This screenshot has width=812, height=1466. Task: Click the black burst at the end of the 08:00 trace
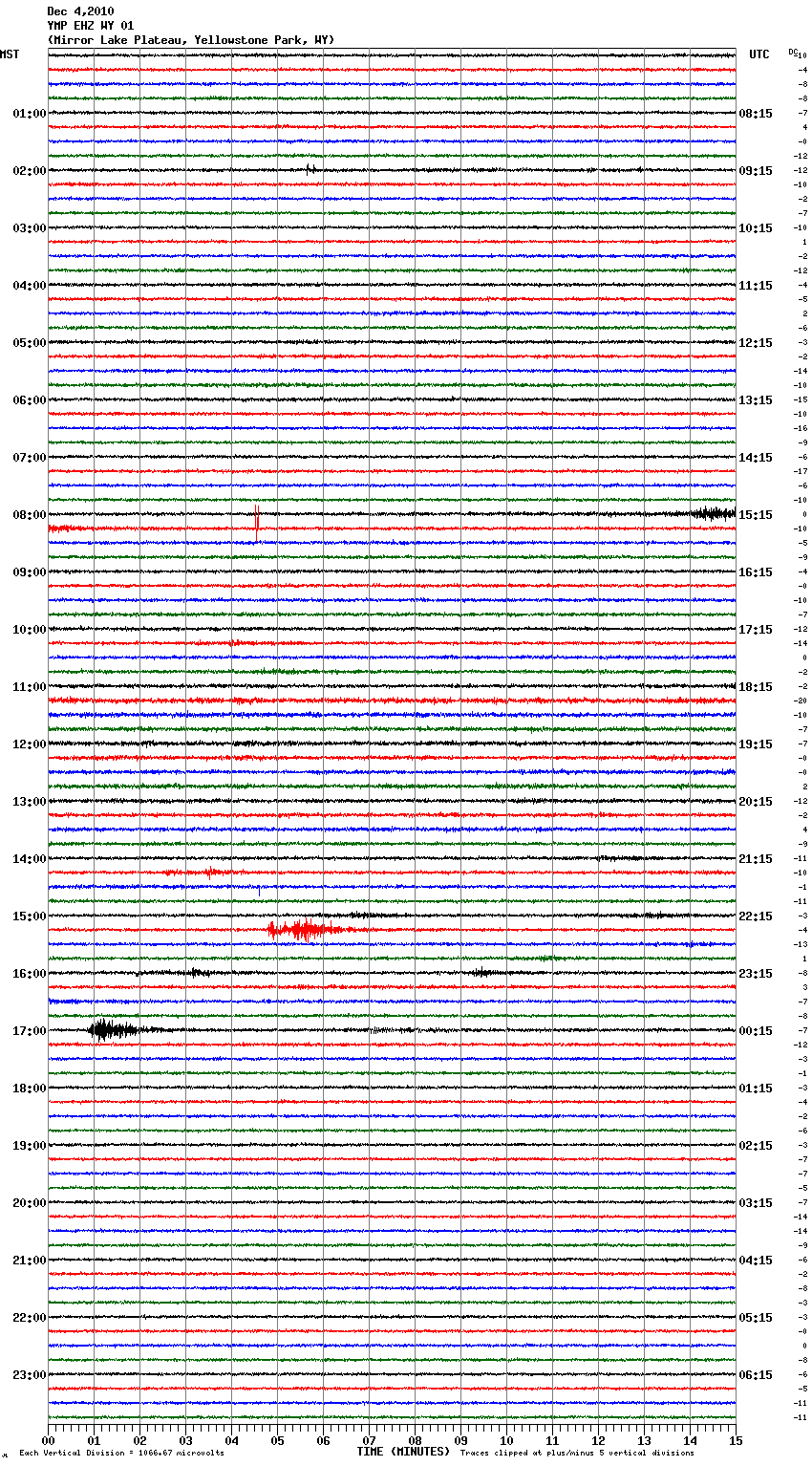coord(712,514)
